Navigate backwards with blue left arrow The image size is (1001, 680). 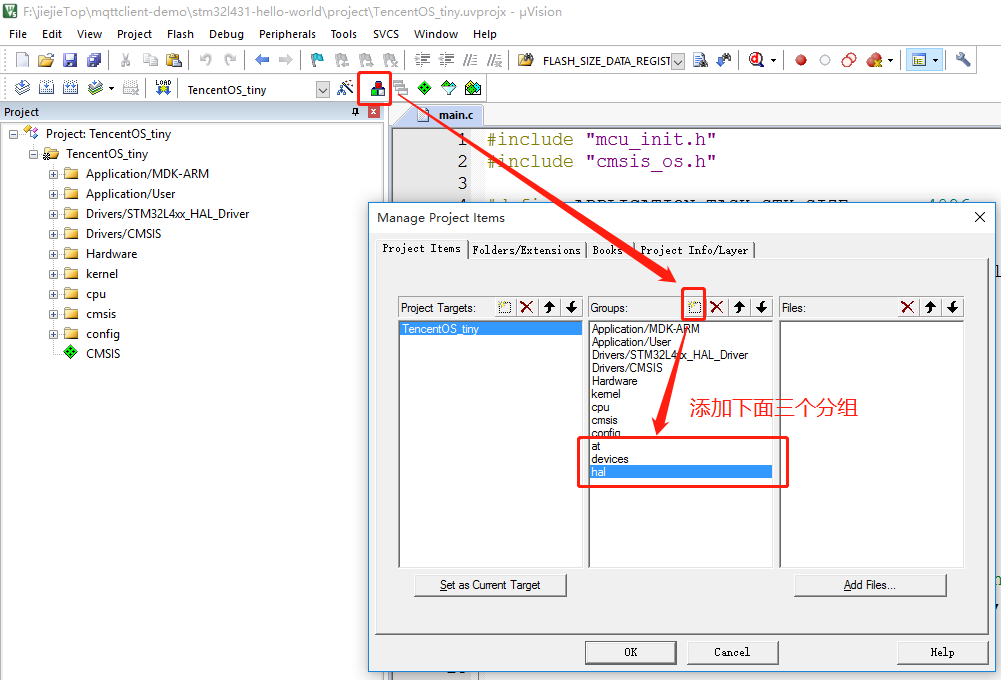point(262,60)
